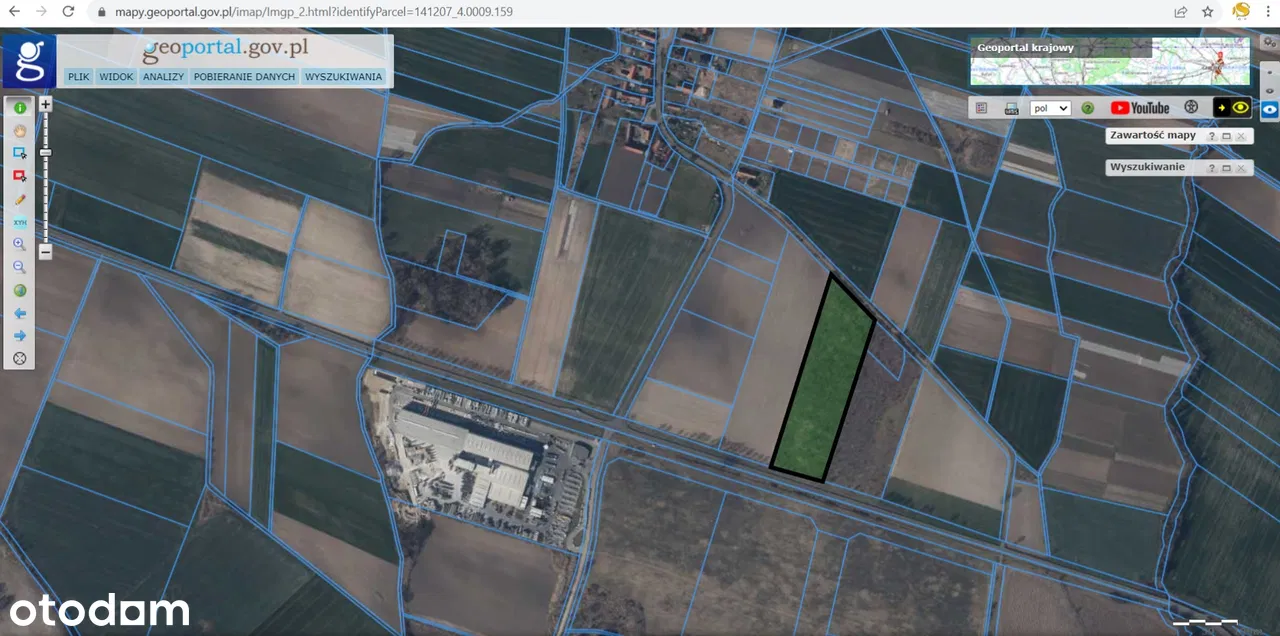Click the zoom-in magnifier tool
1280x636 pixels.
click(x=19, y=244)
